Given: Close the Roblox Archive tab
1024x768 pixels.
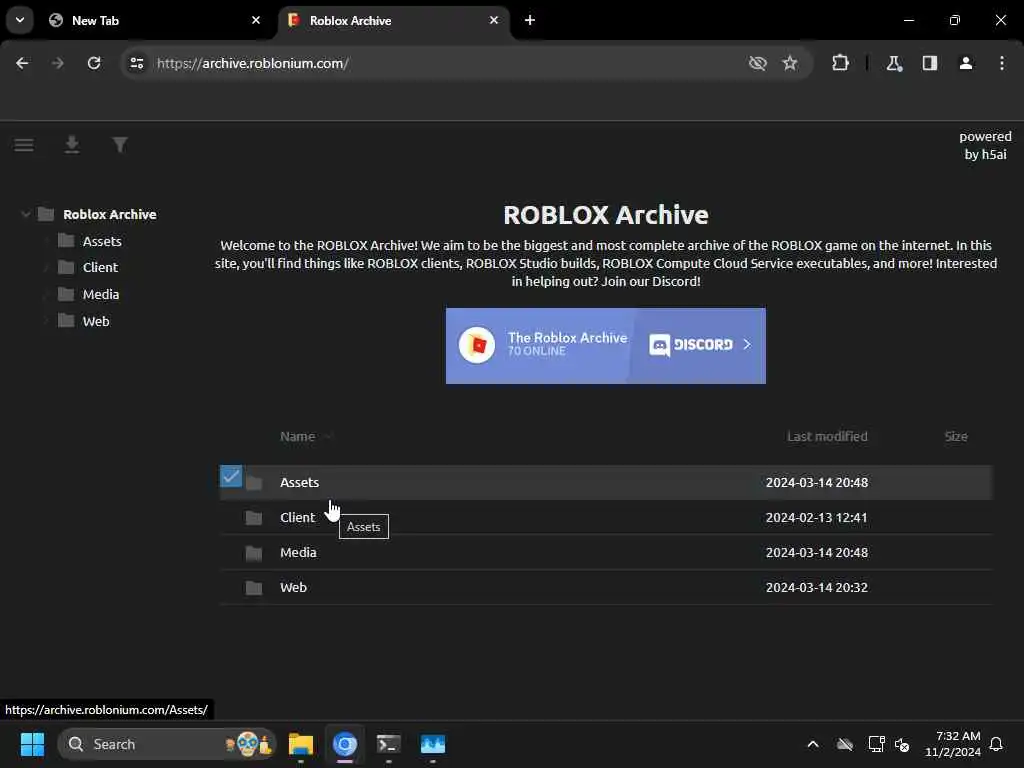Looking at the screenshot, I should point(494,20).
